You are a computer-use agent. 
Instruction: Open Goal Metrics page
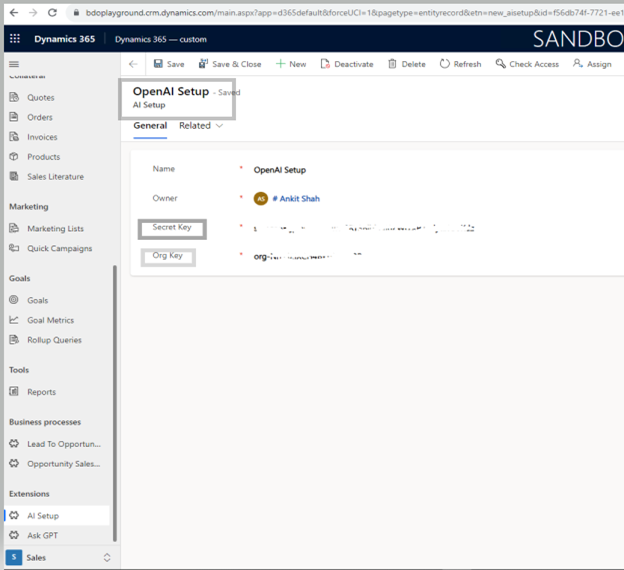pyautogui.click(x=51, y=320)
